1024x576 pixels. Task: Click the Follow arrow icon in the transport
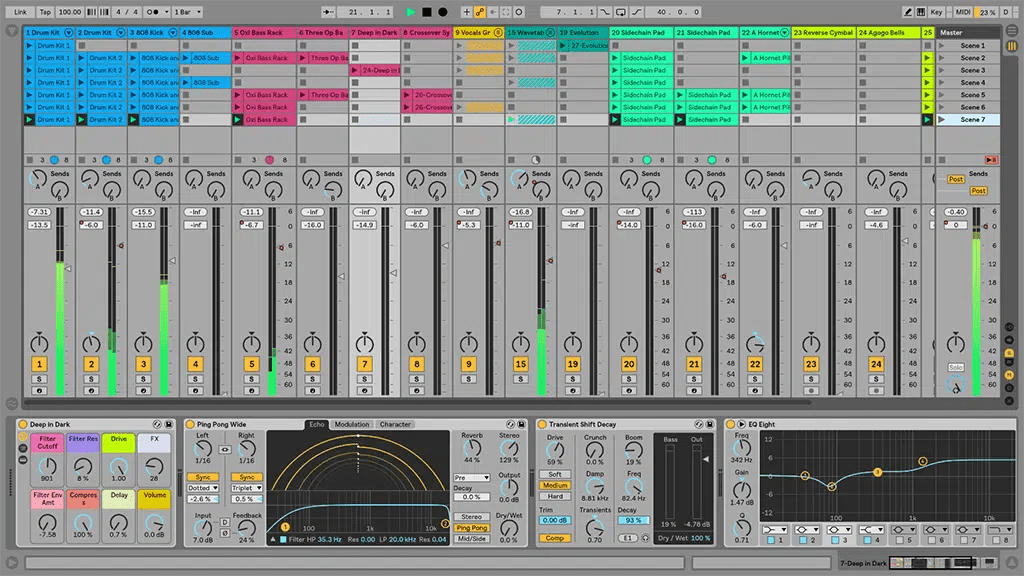point(493,11)
